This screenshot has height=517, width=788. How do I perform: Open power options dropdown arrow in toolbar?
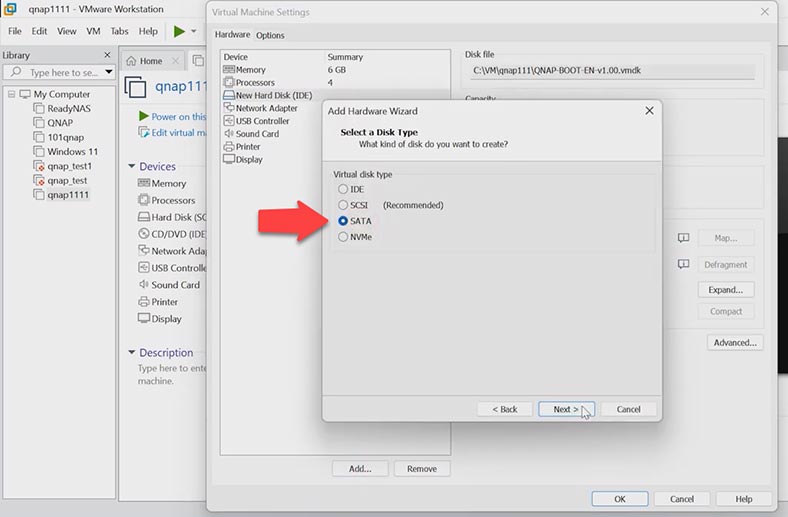(x=193, y=31)
